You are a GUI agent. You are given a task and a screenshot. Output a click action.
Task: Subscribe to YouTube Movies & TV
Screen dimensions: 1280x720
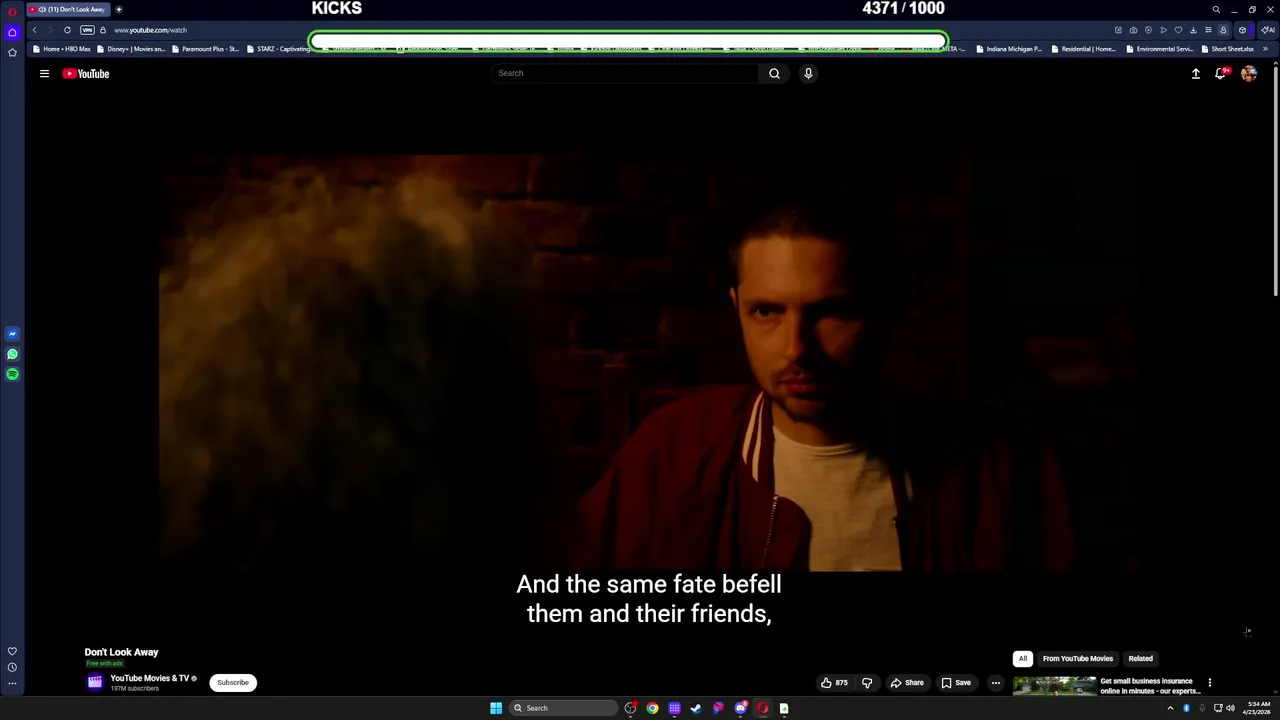coord(233,683)
